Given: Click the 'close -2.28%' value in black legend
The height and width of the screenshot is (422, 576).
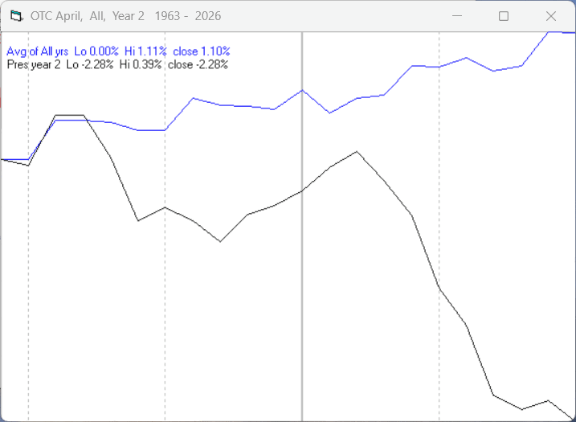Looking at the screenshot, I should click(x=198, y=65).
